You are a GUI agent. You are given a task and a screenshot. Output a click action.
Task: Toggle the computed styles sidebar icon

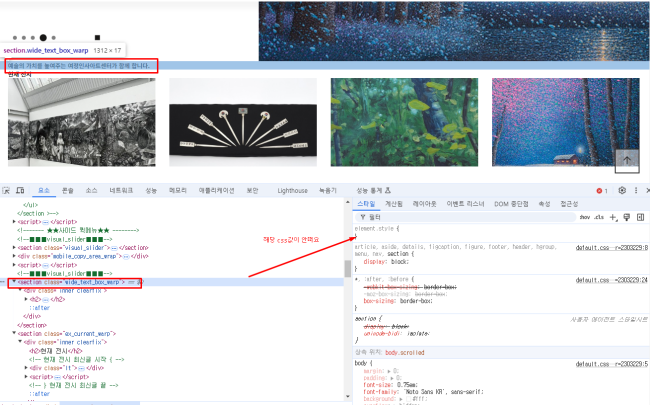coord(640,217)
